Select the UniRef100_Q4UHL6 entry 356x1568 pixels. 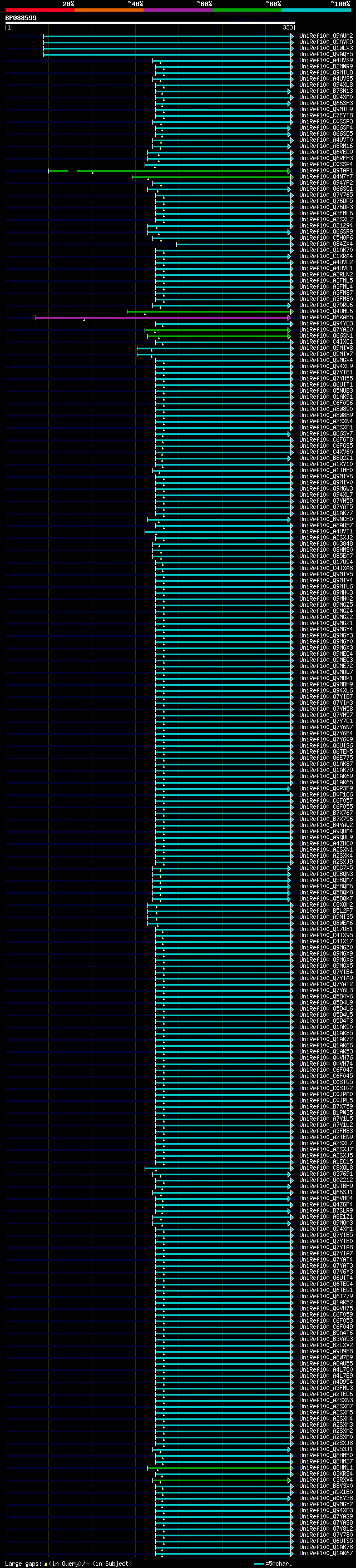click(x=326, y=311)
